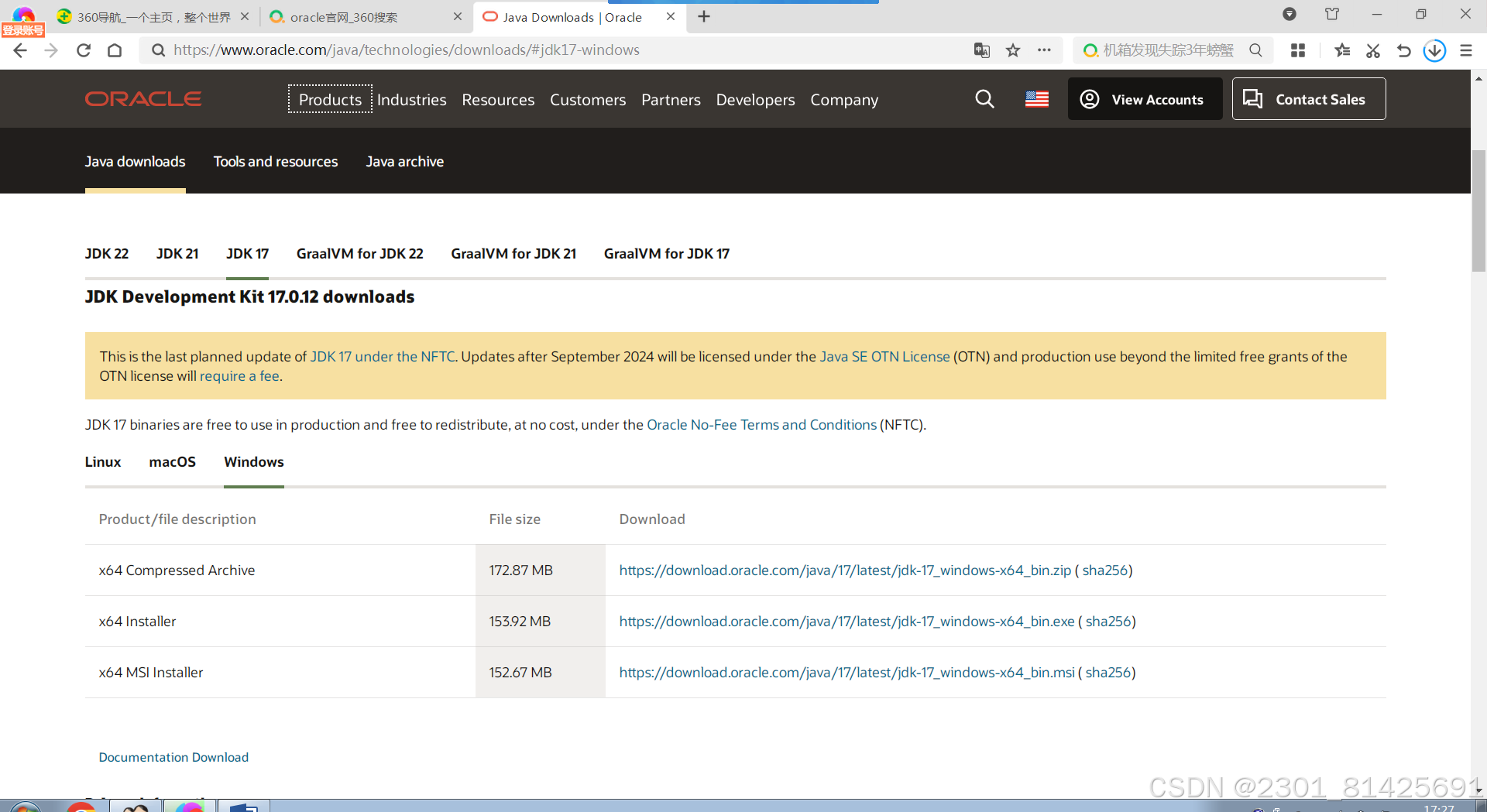
Task: Open Oracle No-Fee Terms and Conditions link
Action: tap(761, 425)
